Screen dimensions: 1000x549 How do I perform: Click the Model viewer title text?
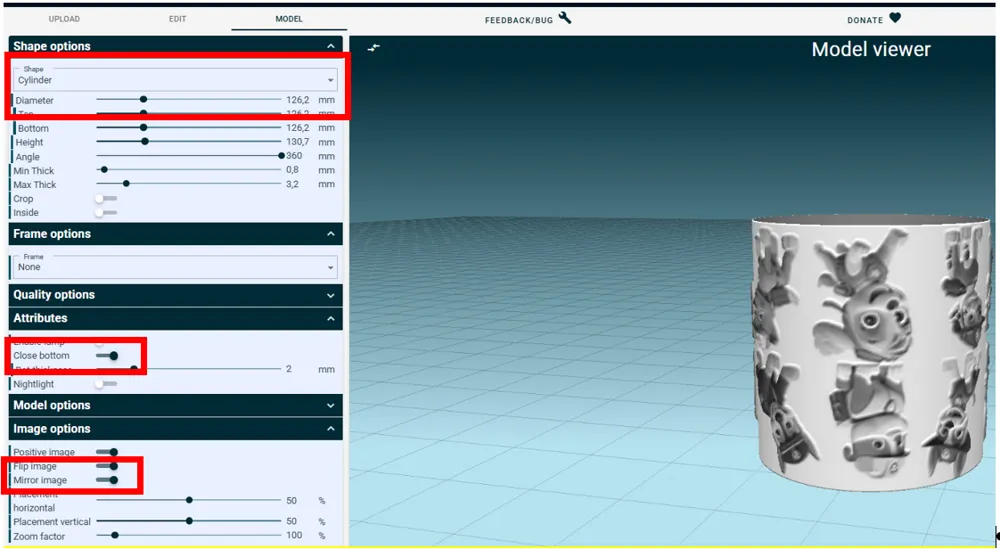871,49
